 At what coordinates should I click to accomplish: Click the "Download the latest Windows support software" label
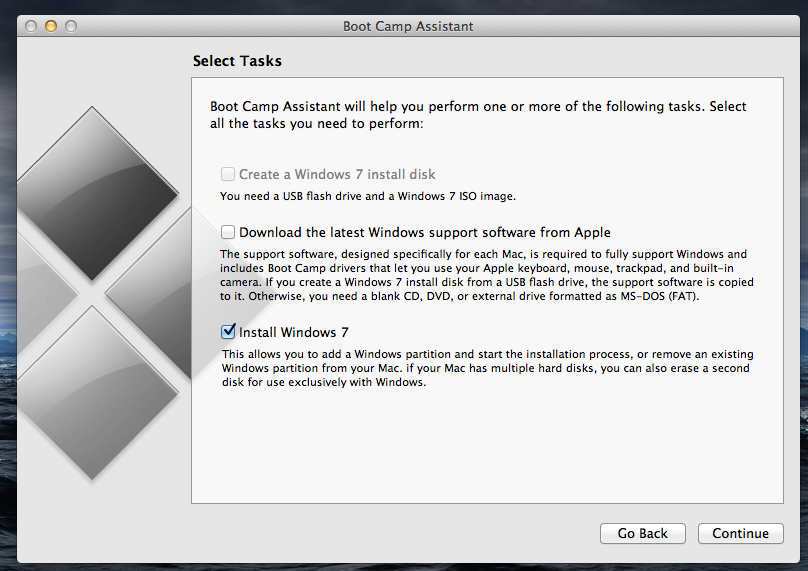click(425, 232)
